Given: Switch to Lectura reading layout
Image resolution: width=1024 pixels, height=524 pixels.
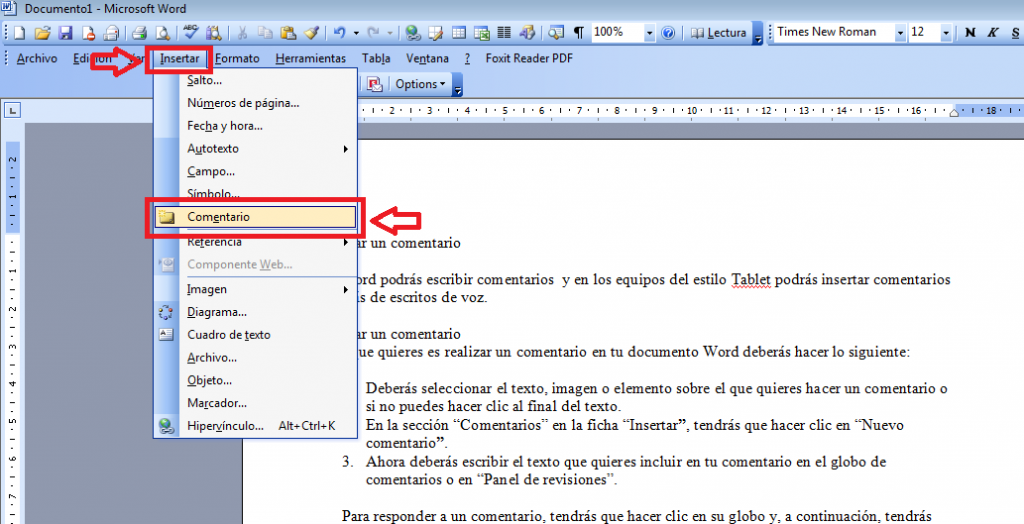Looking at the screenshot, I should 718,33.
